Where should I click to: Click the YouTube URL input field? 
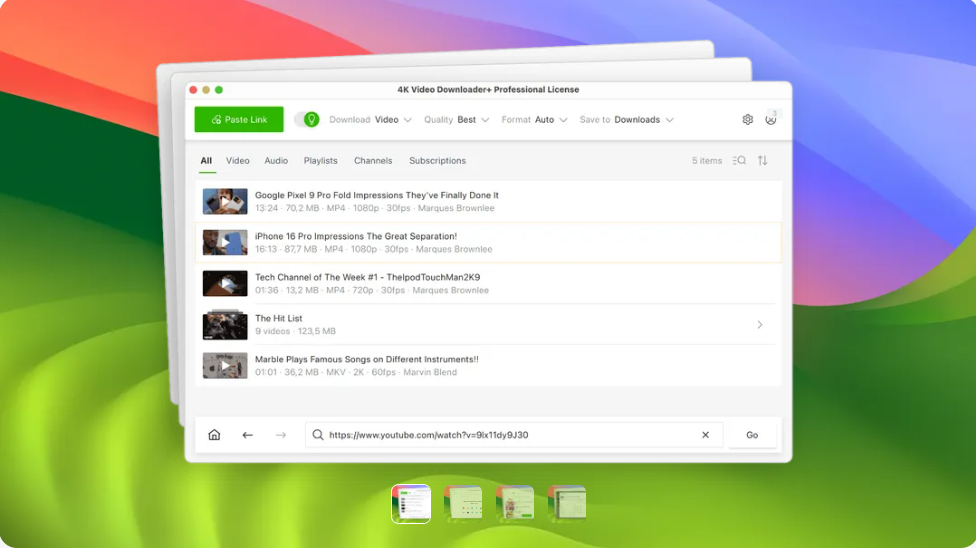pos(514,435)
